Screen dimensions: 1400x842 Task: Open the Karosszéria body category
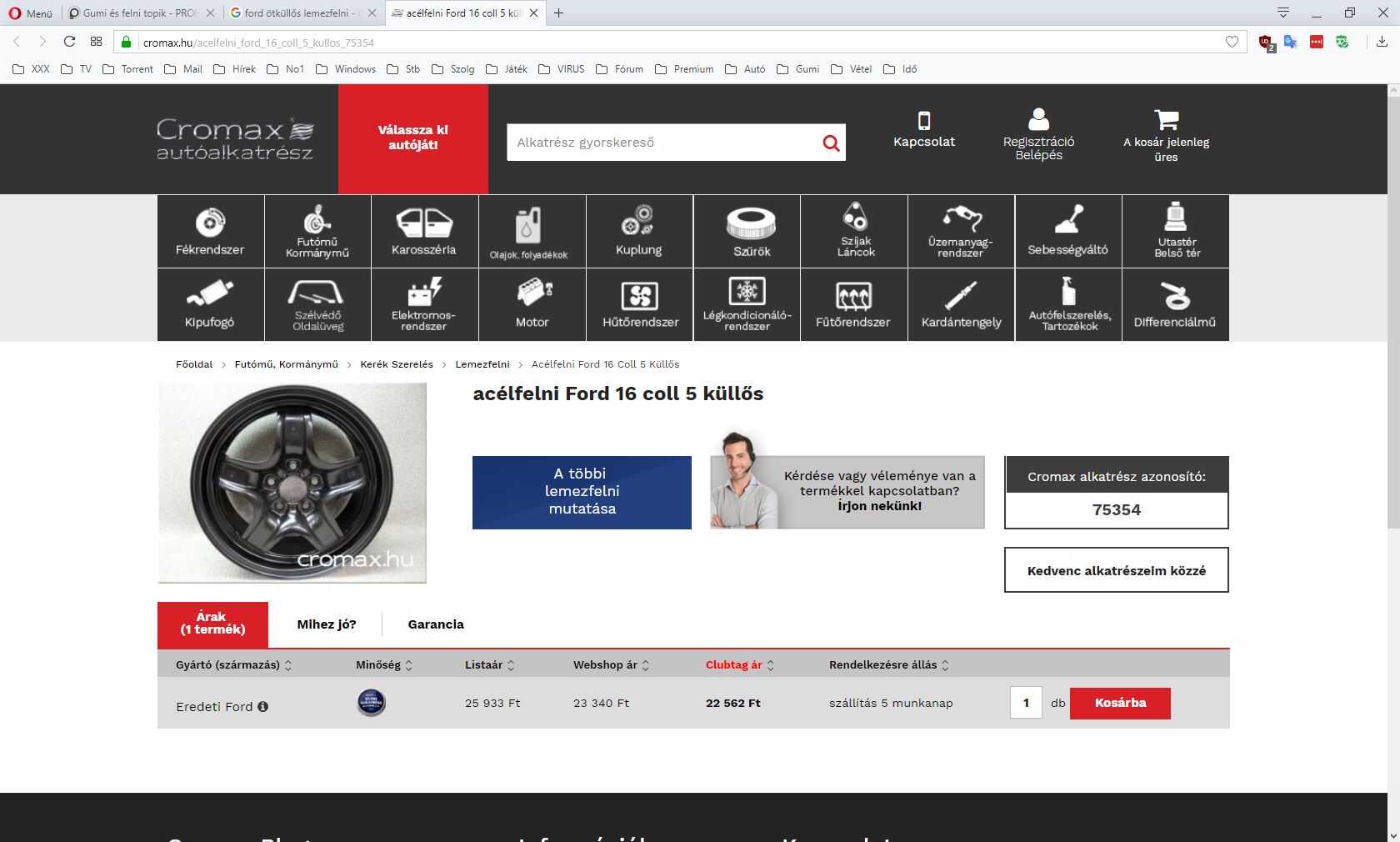[x=424, y=232]
